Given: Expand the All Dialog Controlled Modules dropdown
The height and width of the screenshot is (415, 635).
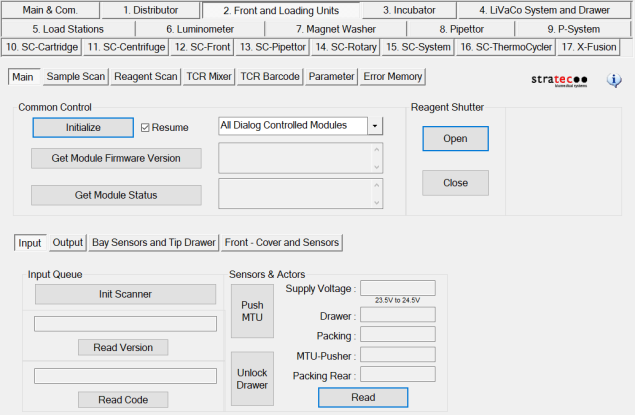Looking at the screenshot, I should click(375, 126).
